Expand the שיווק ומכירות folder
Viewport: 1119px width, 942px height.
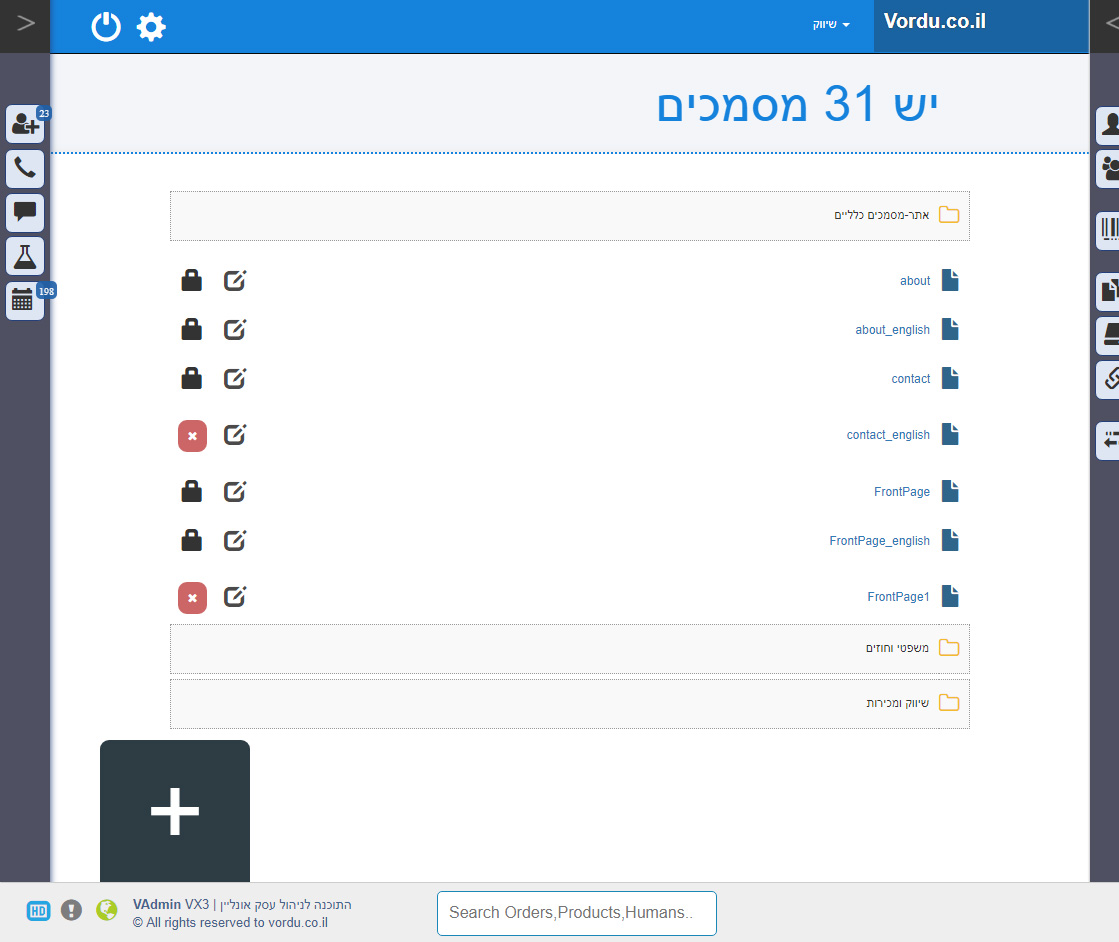point(897,703)
